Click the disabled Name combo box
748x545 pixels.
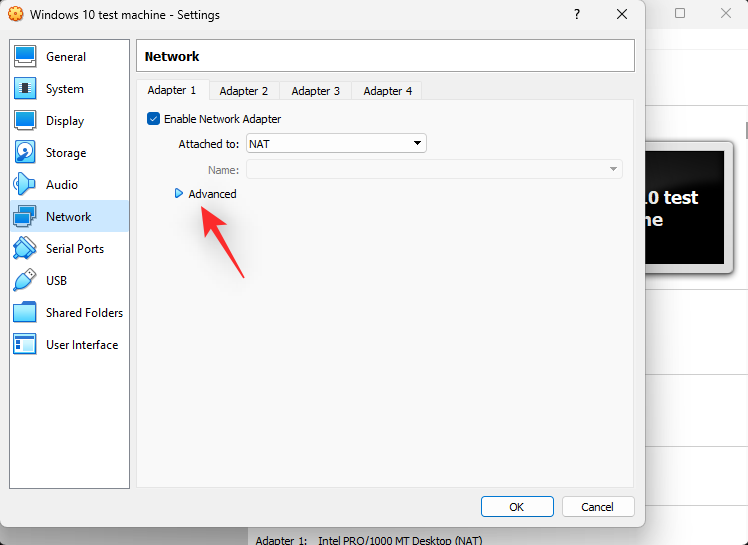[x=434, y=169]
